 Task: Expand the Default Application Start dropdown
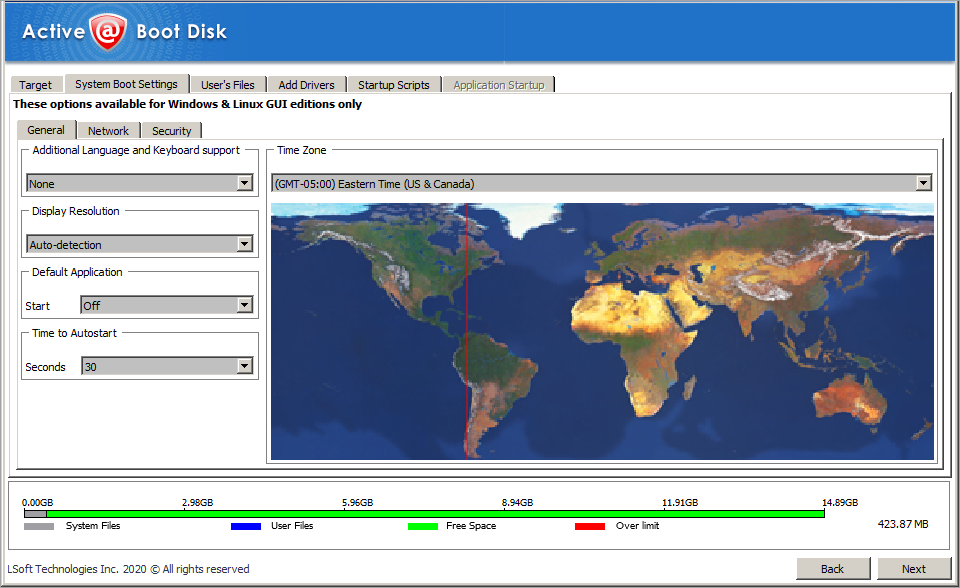[243, 305]
